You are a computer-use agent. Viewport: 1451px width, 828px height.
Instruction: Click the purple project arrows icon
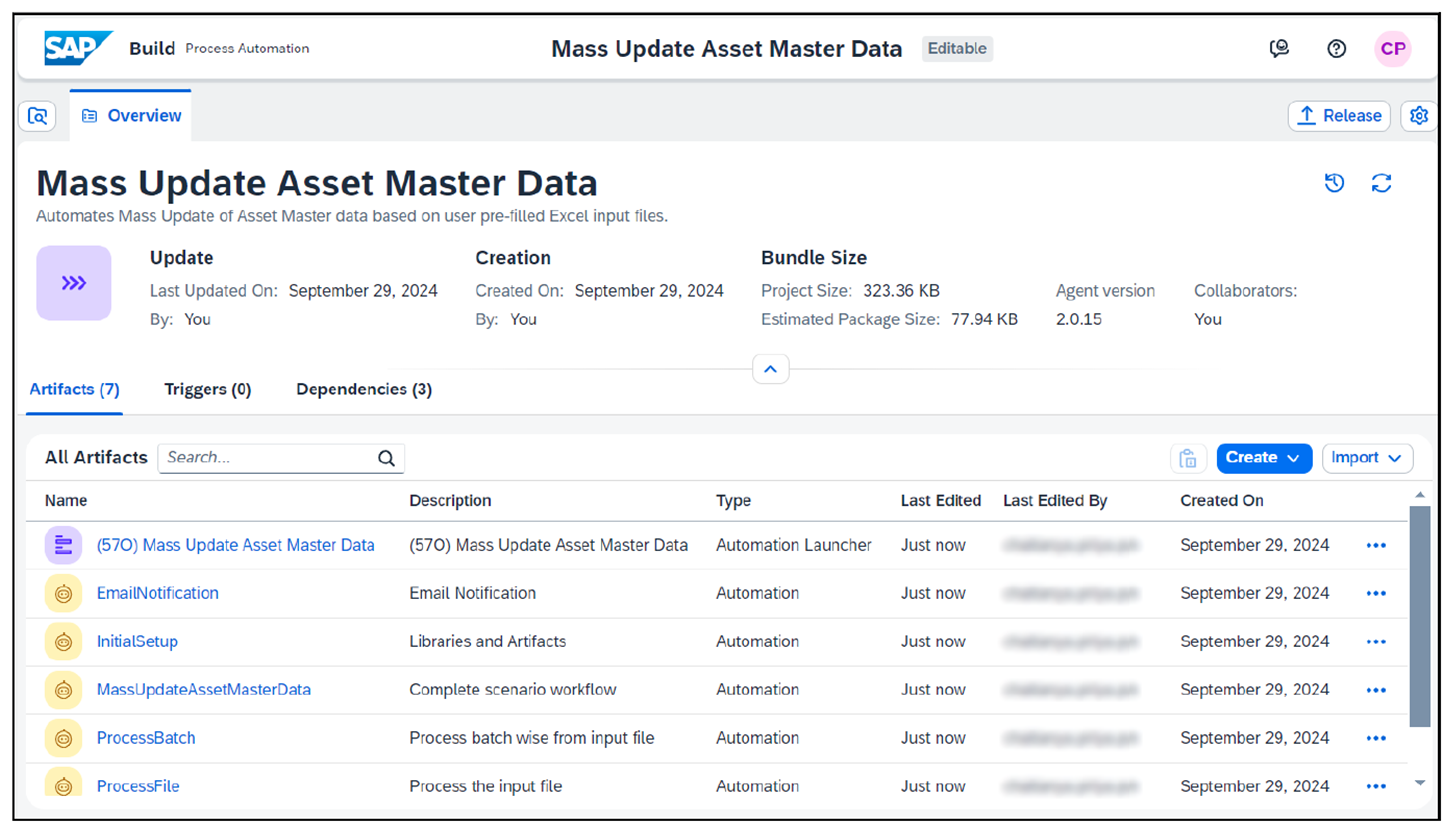74,283
